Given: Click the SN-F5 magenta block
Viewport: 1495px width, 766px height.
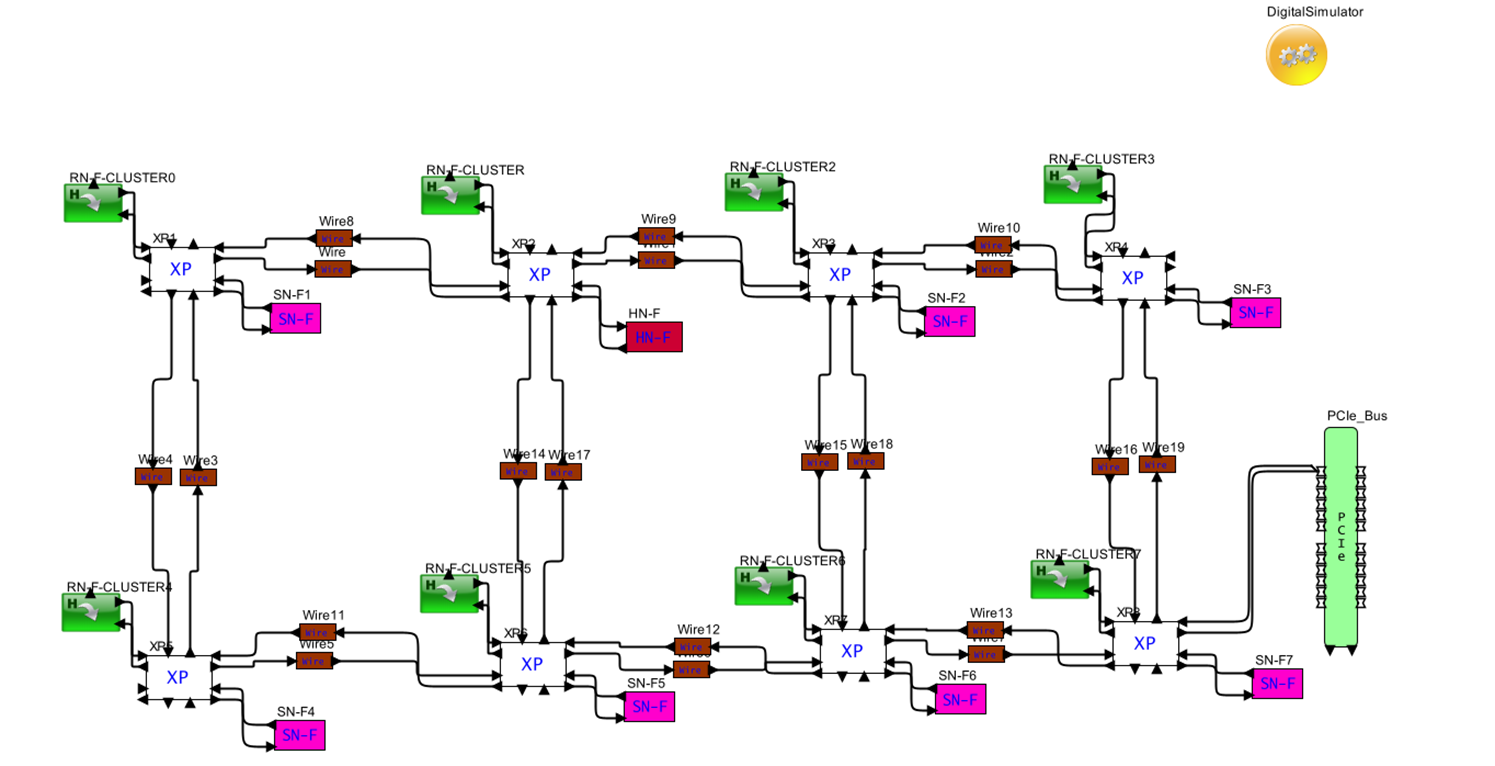Looking at the screenshot, I should (649, 706).
